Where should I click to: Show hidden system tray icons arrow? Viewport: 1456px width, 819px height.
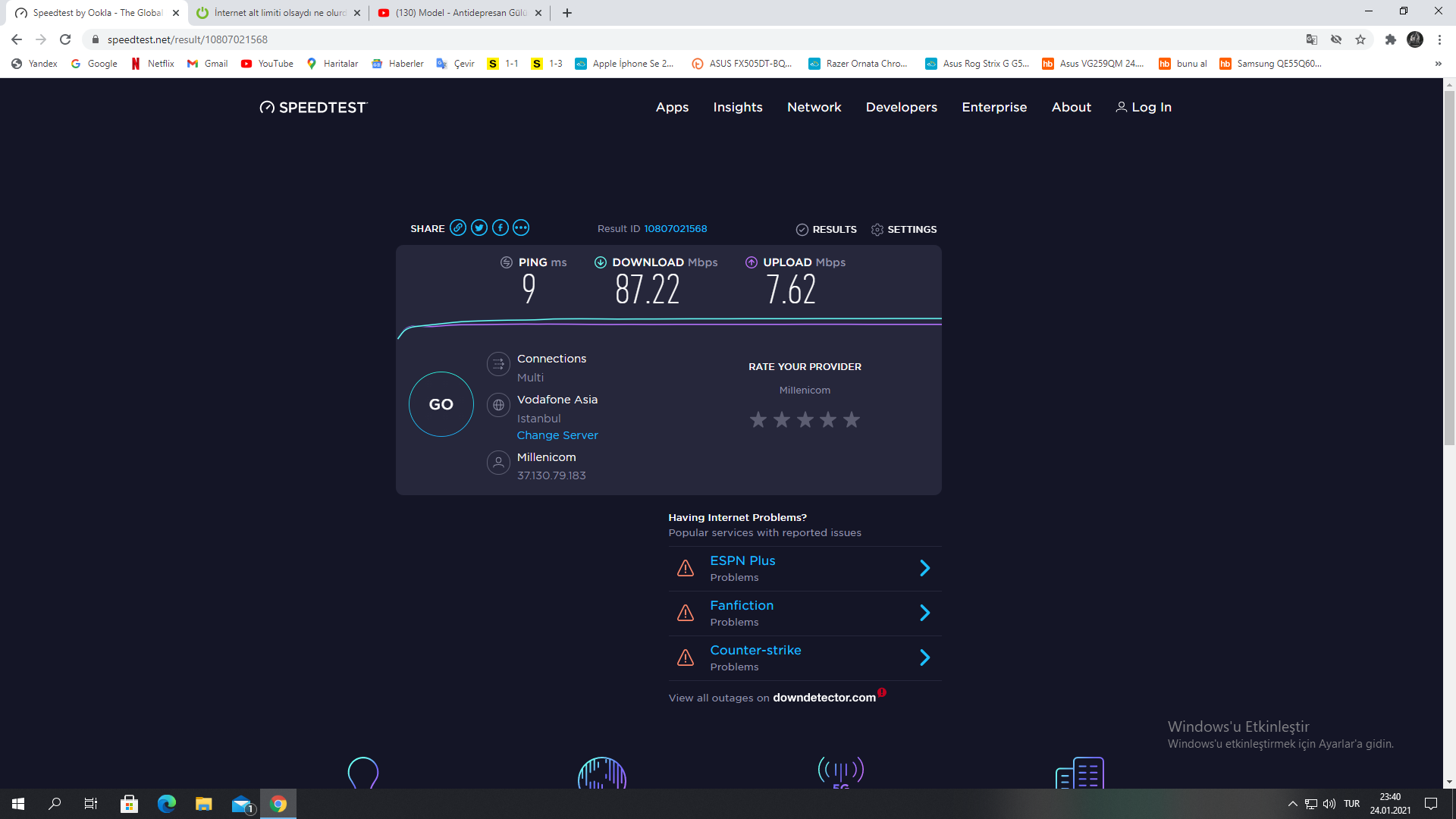point(1292,804)
